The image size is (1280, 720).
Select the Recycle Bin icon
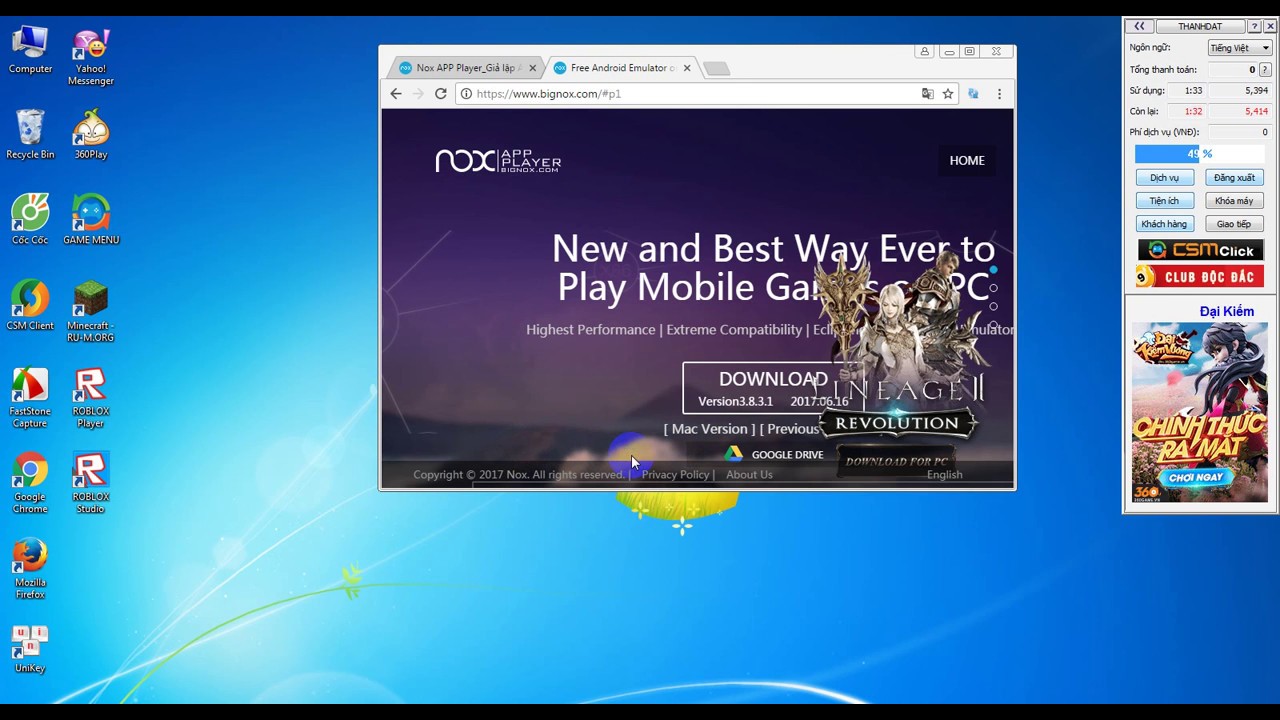pos(30,135)
